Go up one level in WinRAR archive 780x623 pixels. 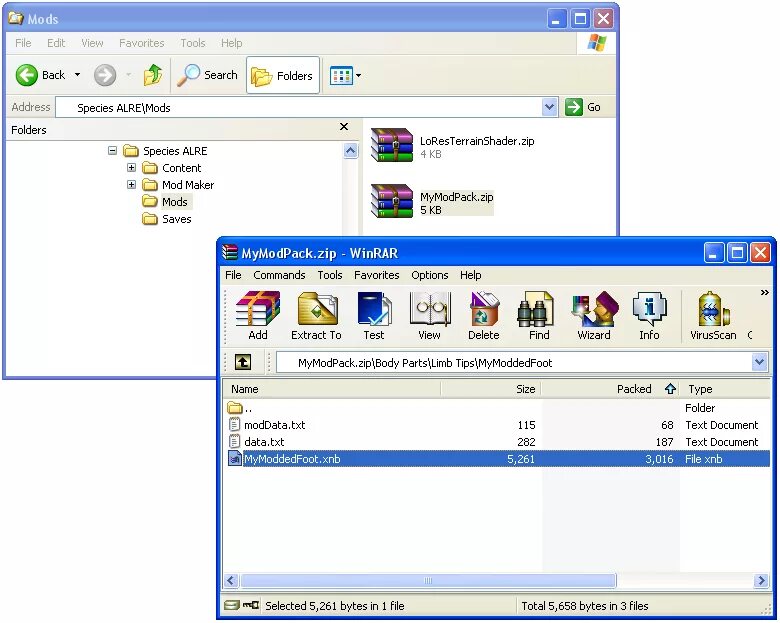[243, 362]
